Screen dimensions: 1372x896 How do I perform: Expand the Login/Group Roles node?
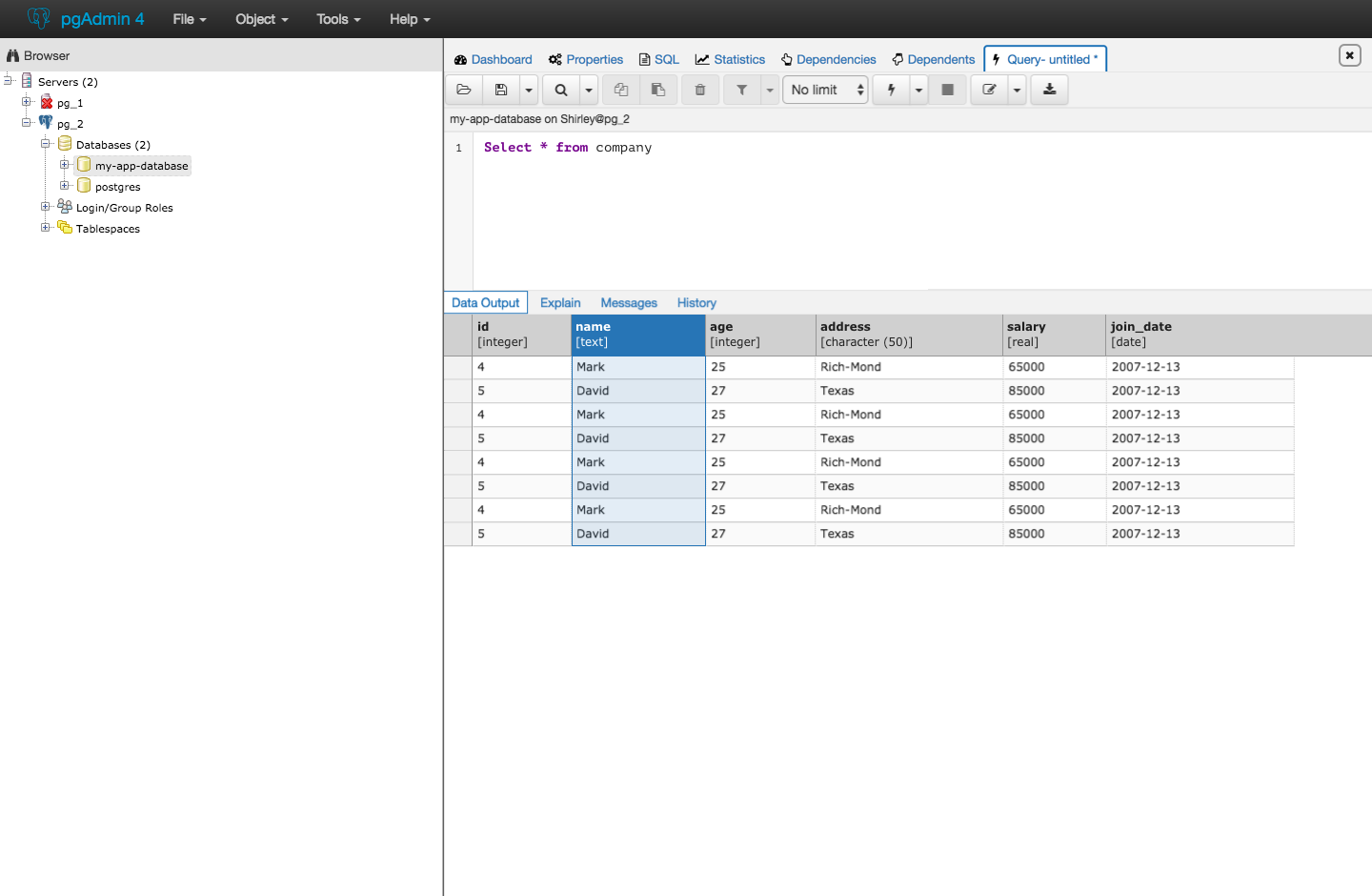(45, 207)
